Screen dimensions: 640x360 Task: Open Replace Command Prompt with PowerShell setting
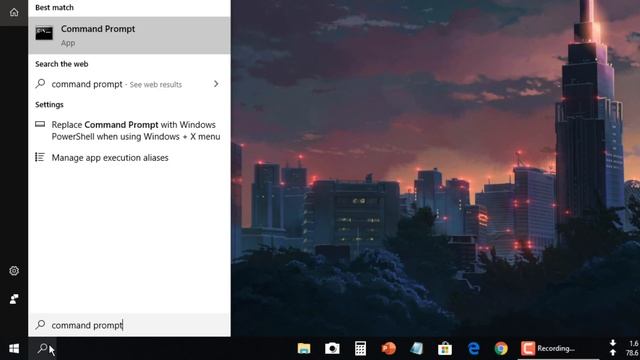point(129,131)
